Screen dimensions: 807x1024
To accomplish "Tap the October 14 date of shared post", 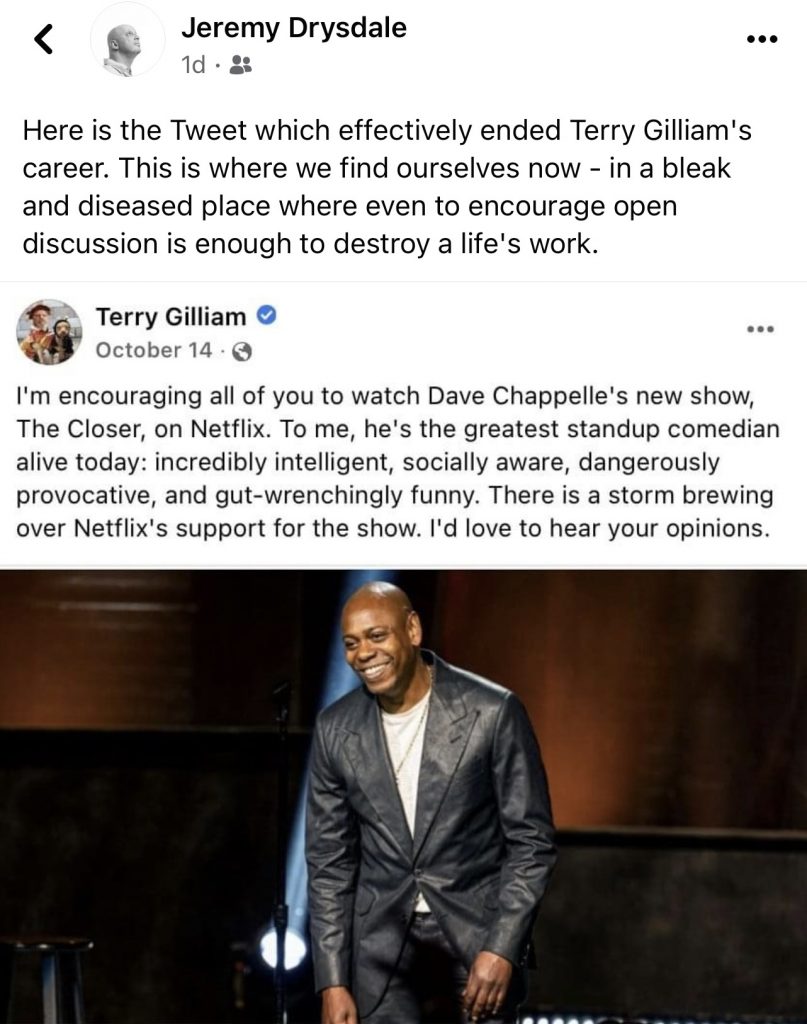I will (154, 350).
